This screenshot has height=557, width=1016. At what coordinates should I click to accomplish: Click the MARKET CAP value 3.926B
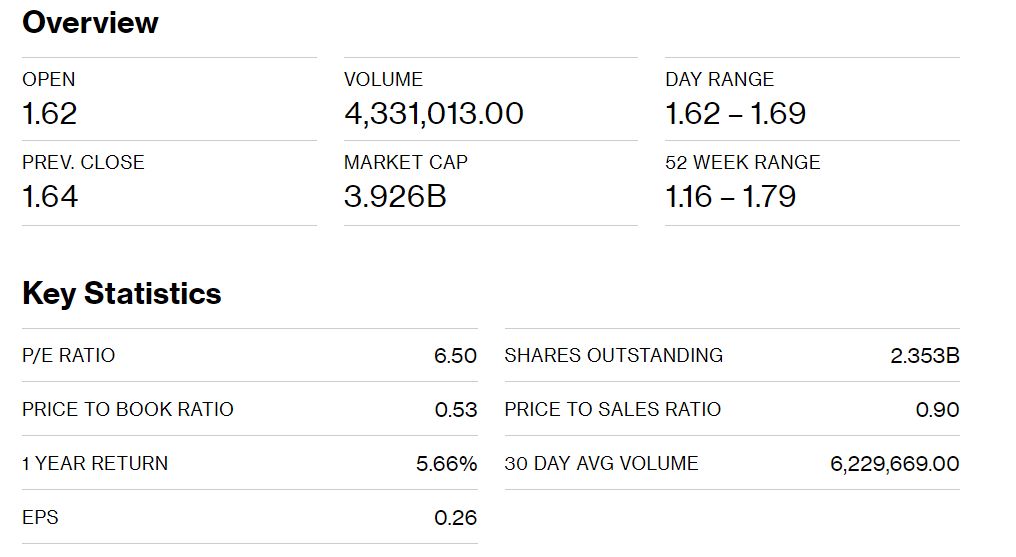(395, 197)
